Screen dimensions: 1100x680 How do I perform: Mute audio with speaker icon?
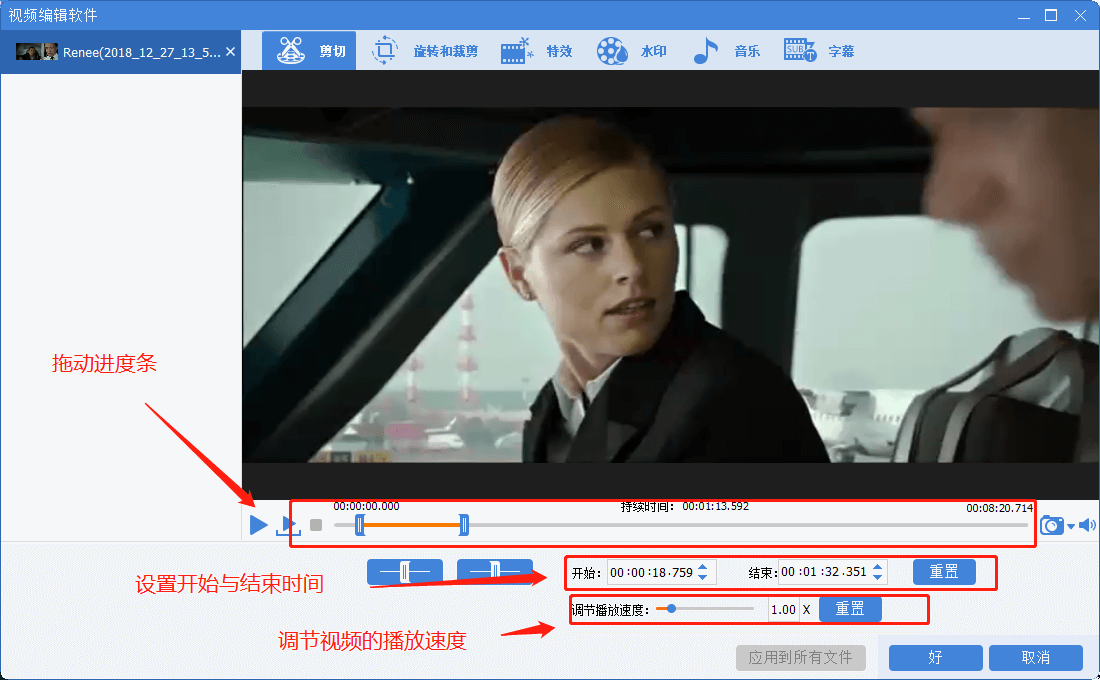tap(1087, 525)
